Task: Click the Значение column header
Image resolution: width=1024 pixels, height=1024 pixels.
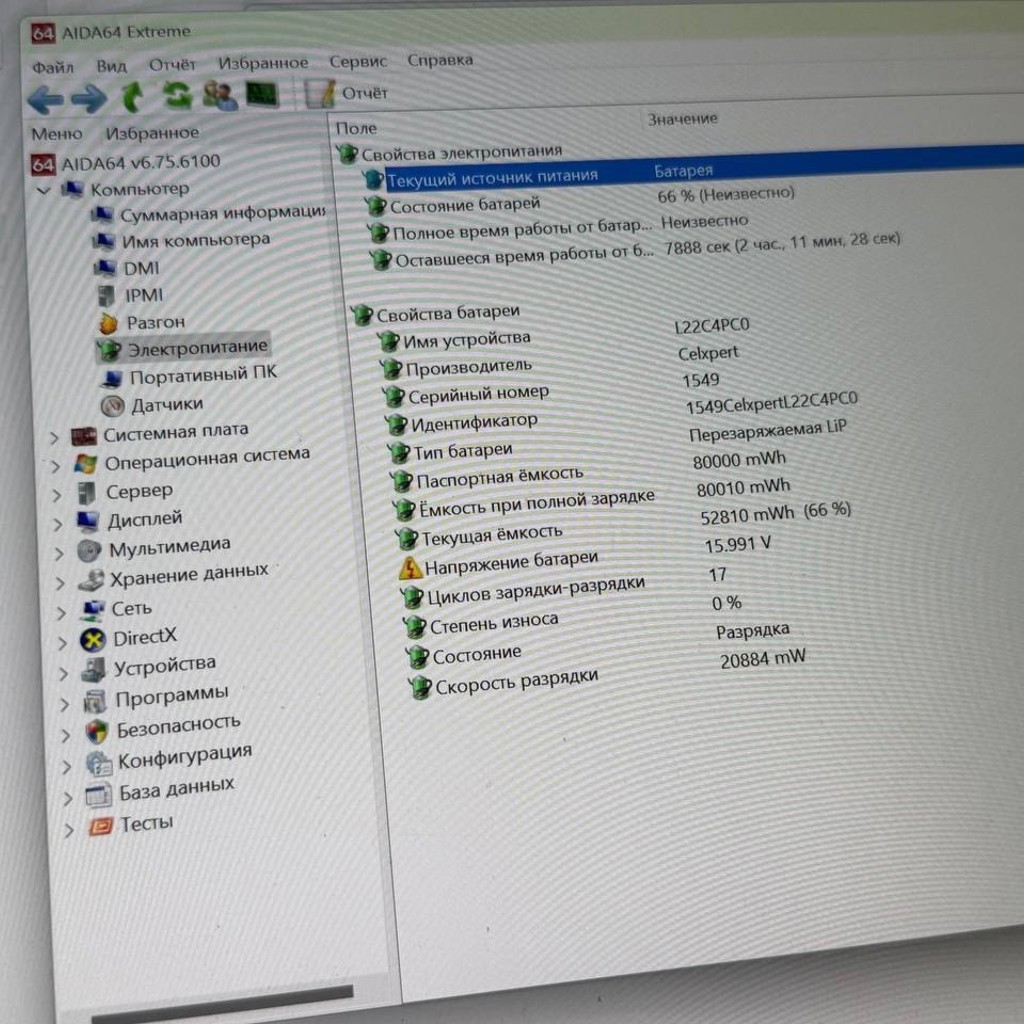Action: (x=682, y=119)
